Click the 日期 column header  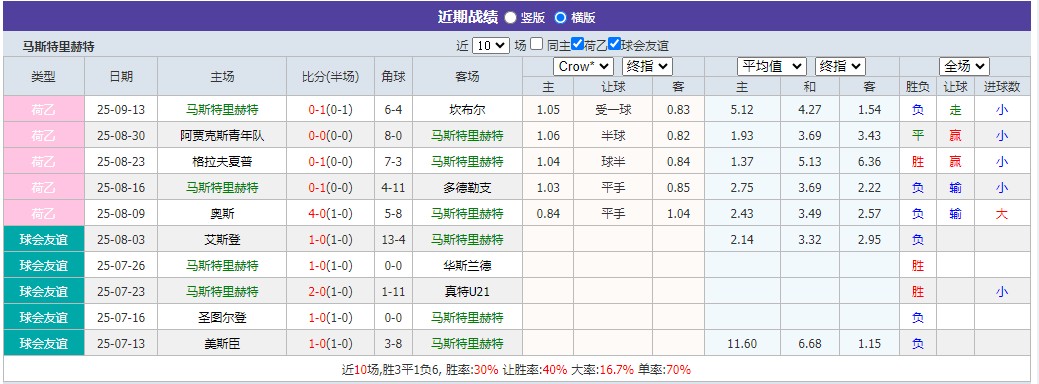coord(121,77)
